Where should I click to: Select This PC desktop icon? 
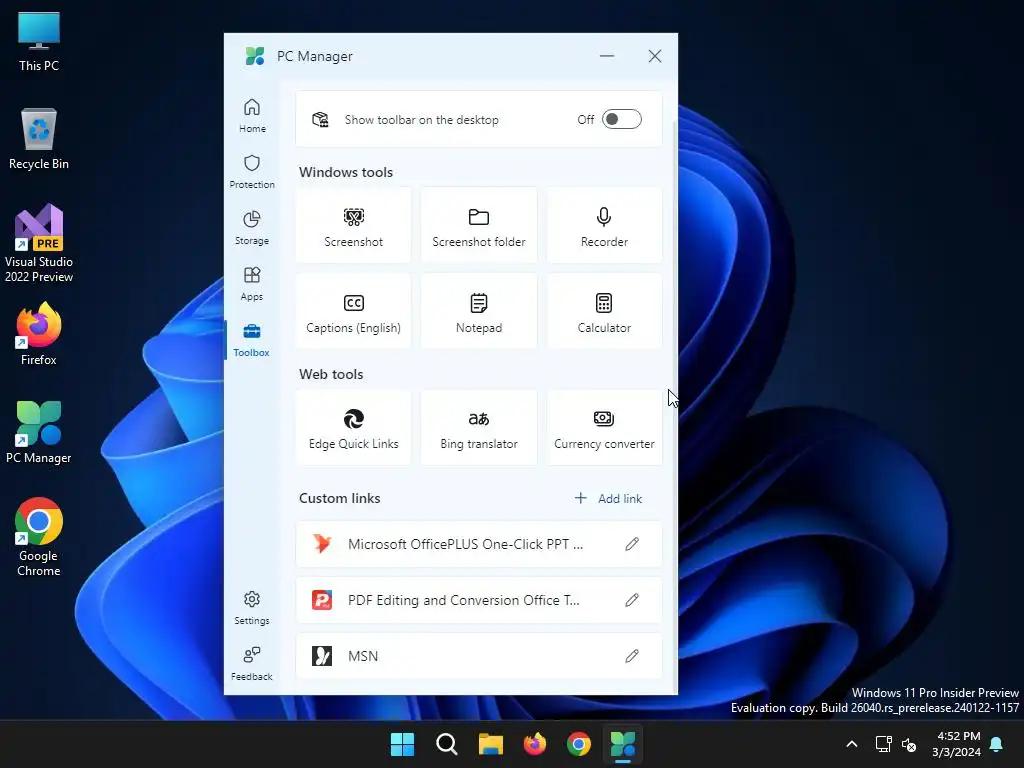tap(39, 42)
